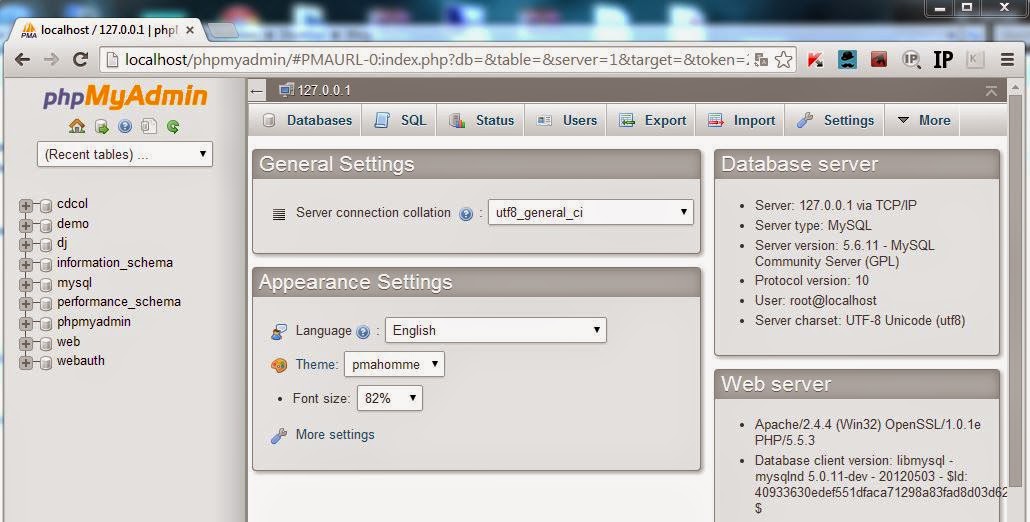Click the translate page icon in address bar

[761, 60]
